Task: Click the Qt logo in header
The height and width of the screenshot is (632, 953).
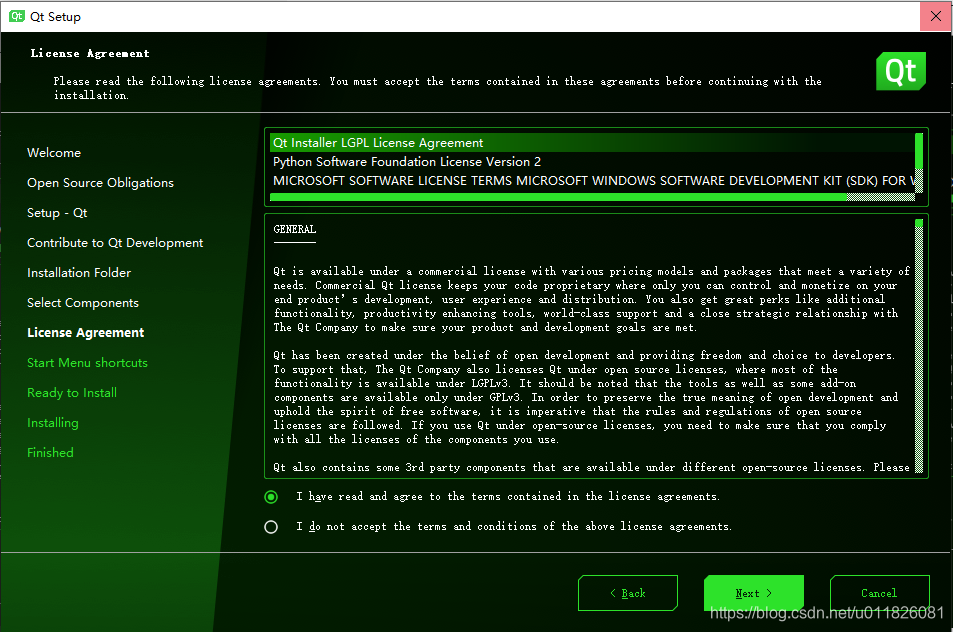Action: click(x=901, y=71)
